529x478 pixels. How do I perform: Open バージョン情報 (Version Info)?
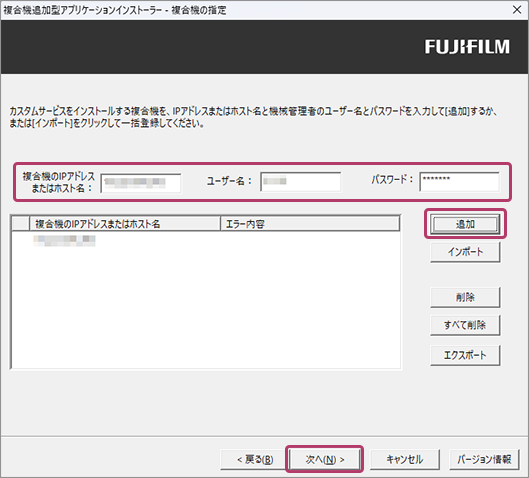coord(484,459)
